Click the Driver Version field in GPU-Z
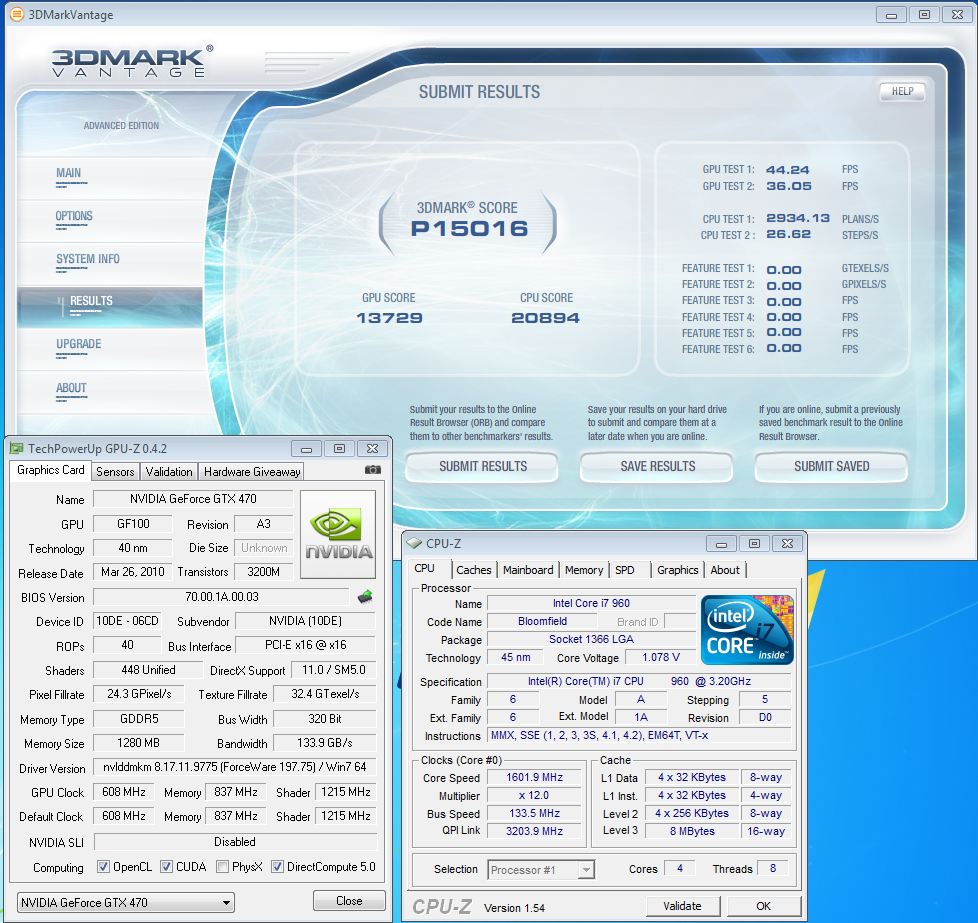This screenshot has width=978, height=923. (x=235, y=767)
